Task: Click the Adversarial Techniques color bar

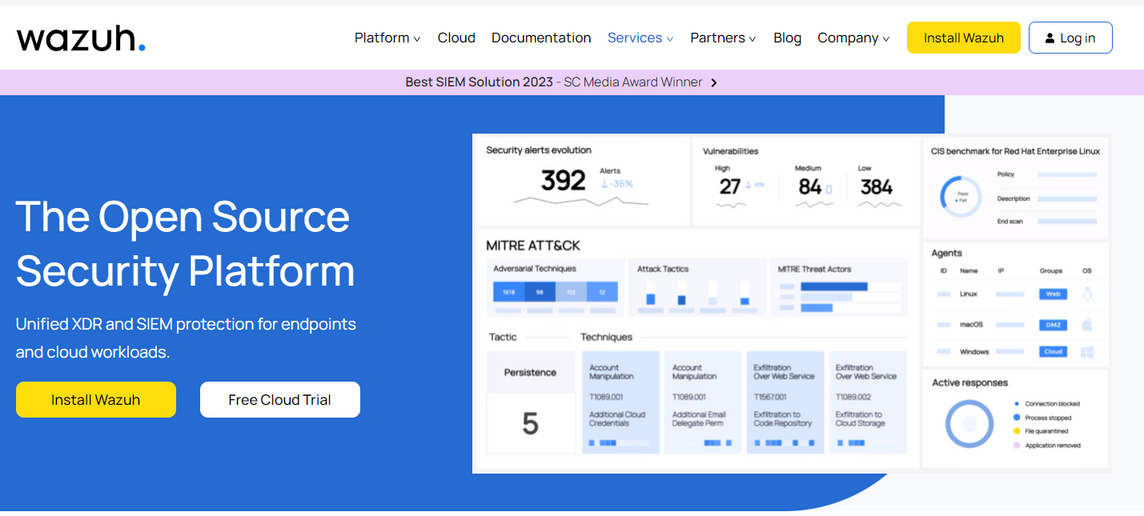Action: (555, 292)
